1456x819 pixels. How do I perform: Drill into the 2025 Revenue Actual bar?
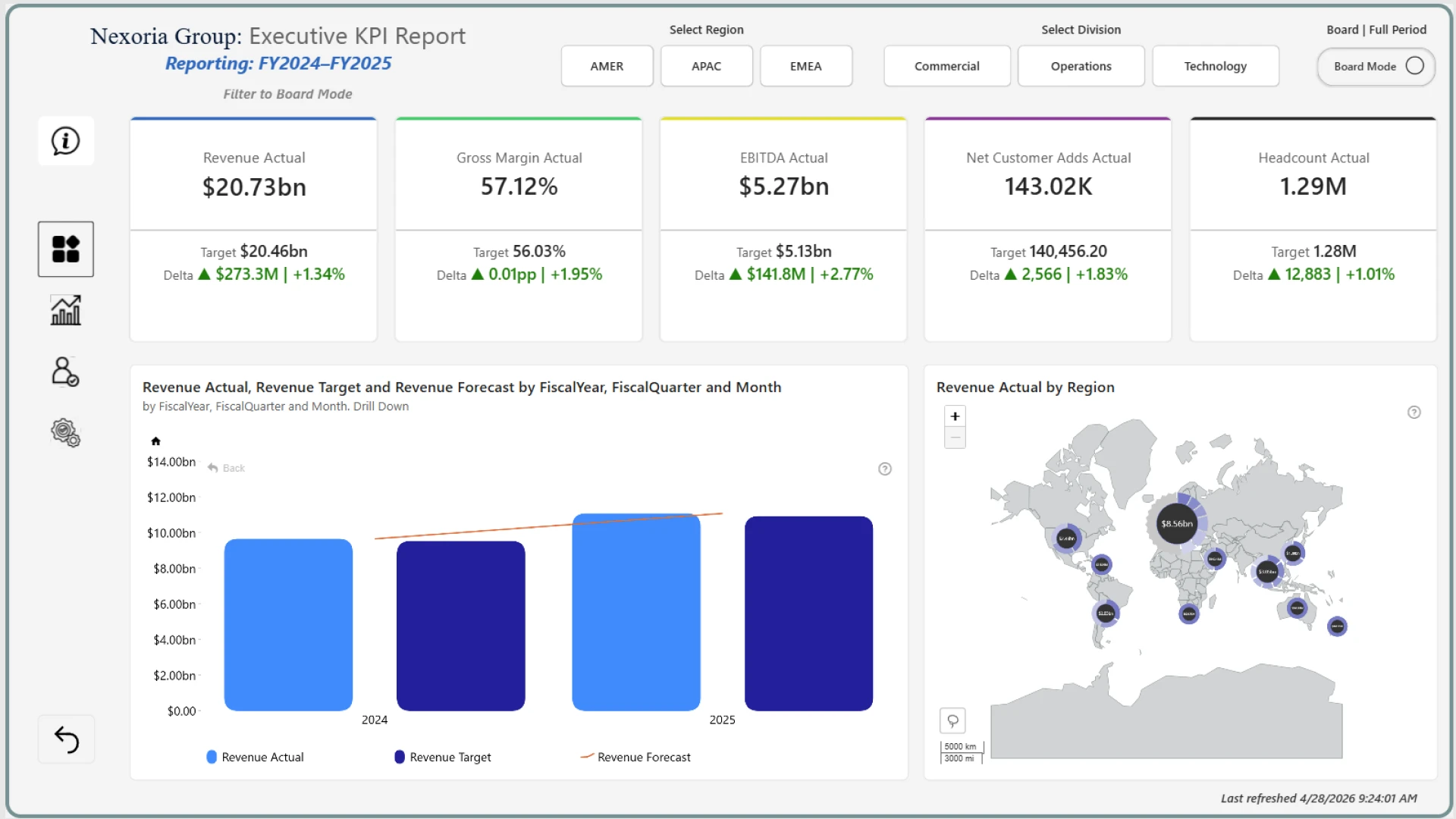tap(635, 614)
